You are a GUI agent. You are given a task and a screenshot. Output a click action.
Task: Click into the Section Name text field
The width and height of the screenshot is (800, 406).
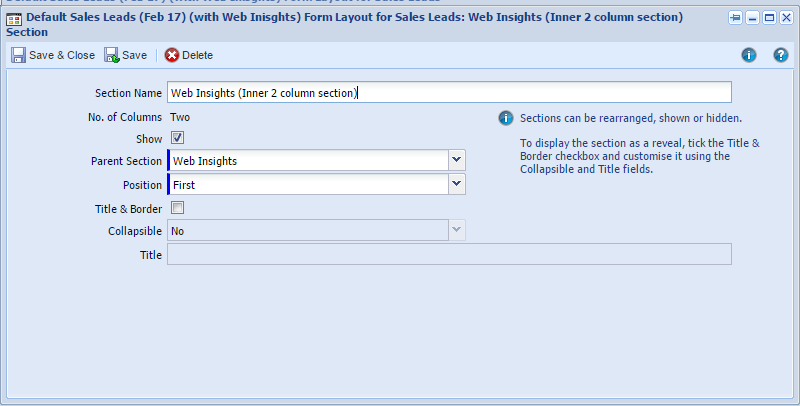pos(449,92)
